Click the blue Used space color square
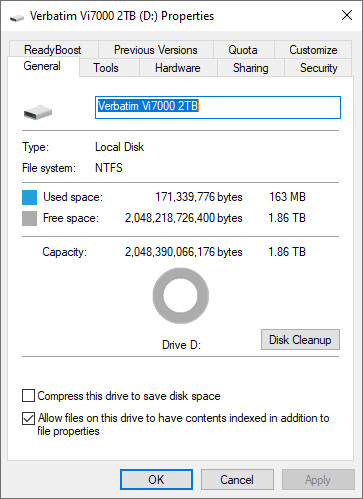Viewport: 363px width, 499px height. [29, 197]
